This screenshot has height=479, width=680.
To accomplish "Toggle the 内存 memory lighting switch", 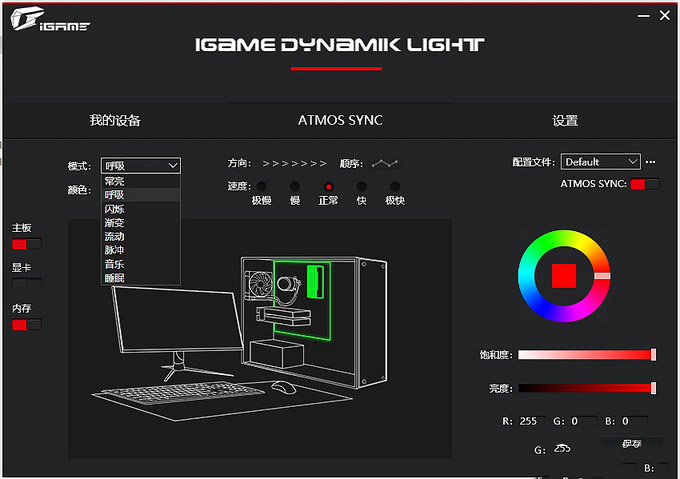I will pyautogui.click(x=26, y=324).
